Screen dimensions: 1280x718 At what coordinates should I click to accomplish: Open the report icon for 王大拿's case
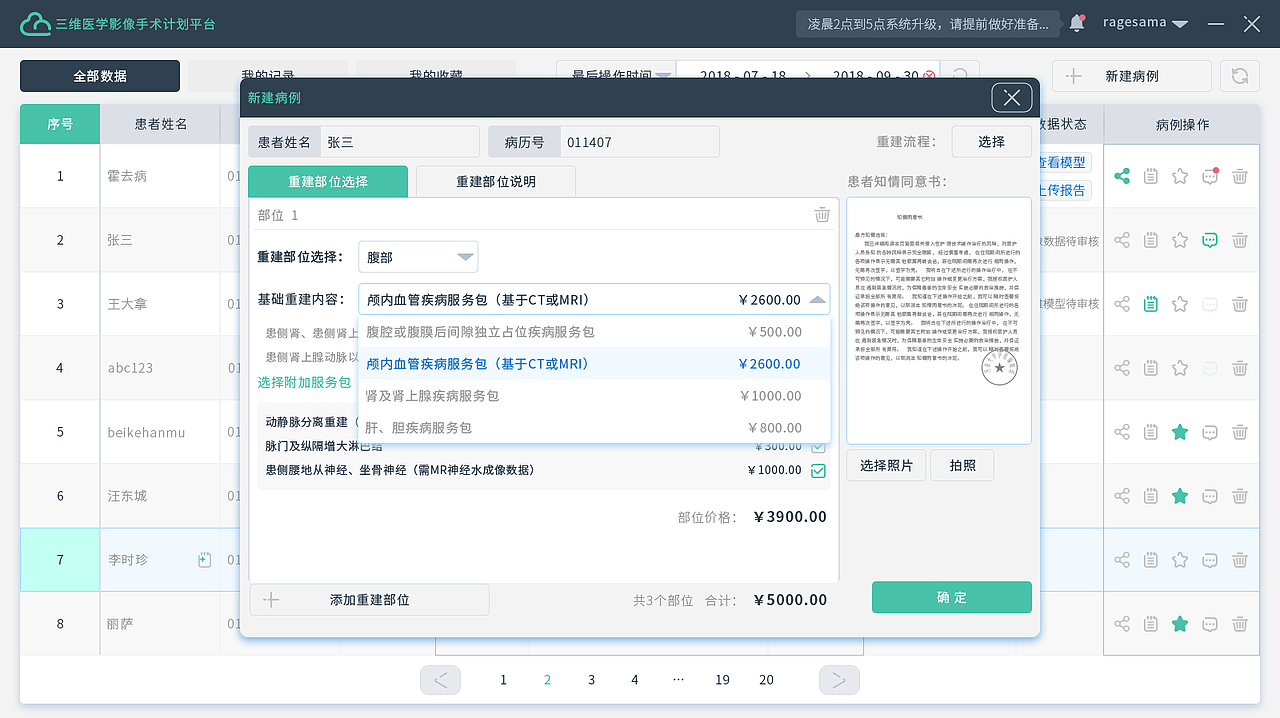coord(1150,304)
